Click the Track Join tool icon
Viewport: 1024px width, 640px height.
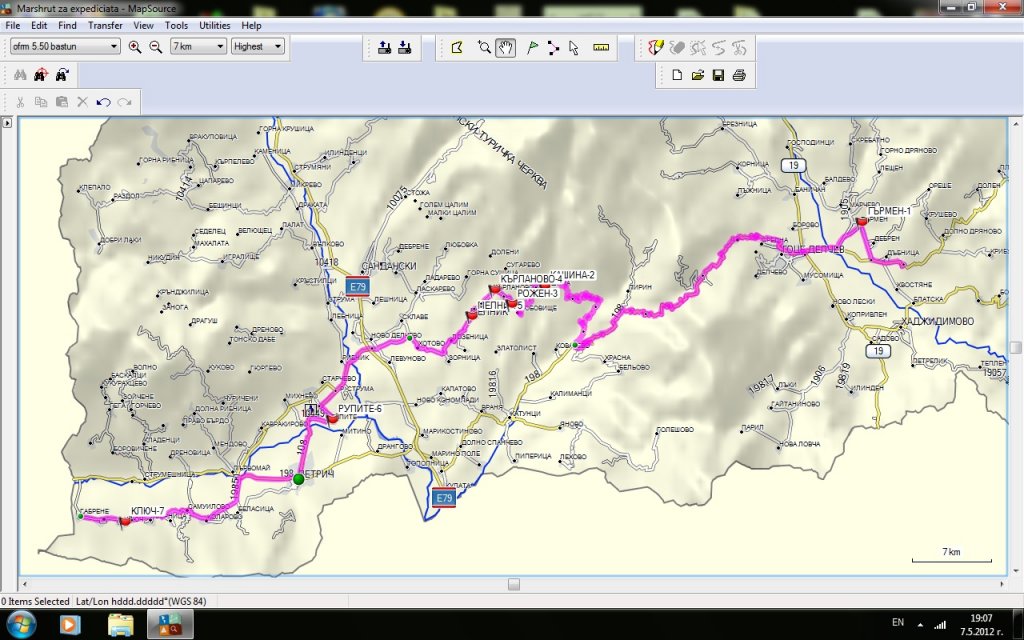coord(719,48)
